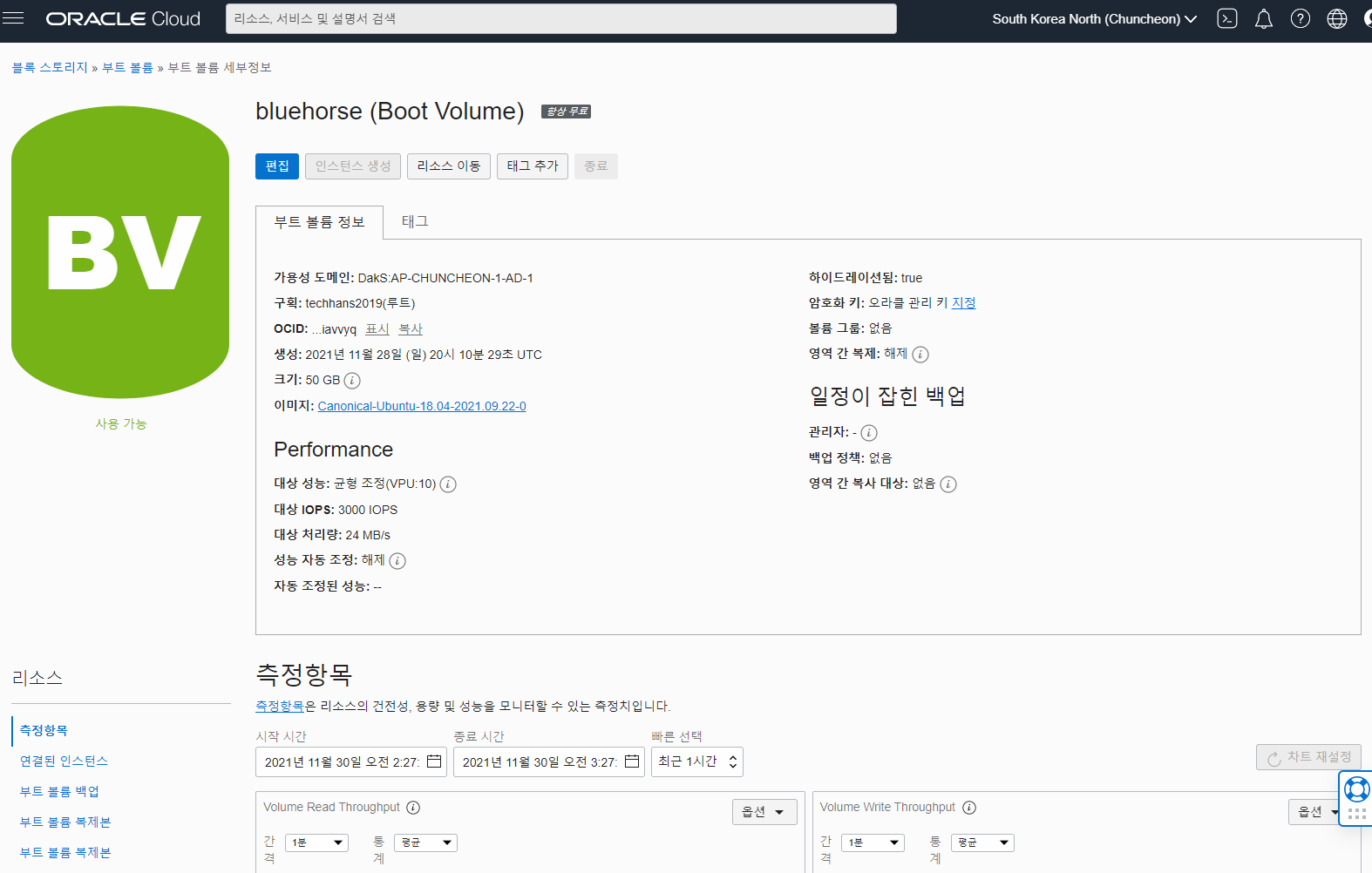Switch to 부트 볼륨 정보 tab
The image size is (1372, 873).
coord(319,222)
